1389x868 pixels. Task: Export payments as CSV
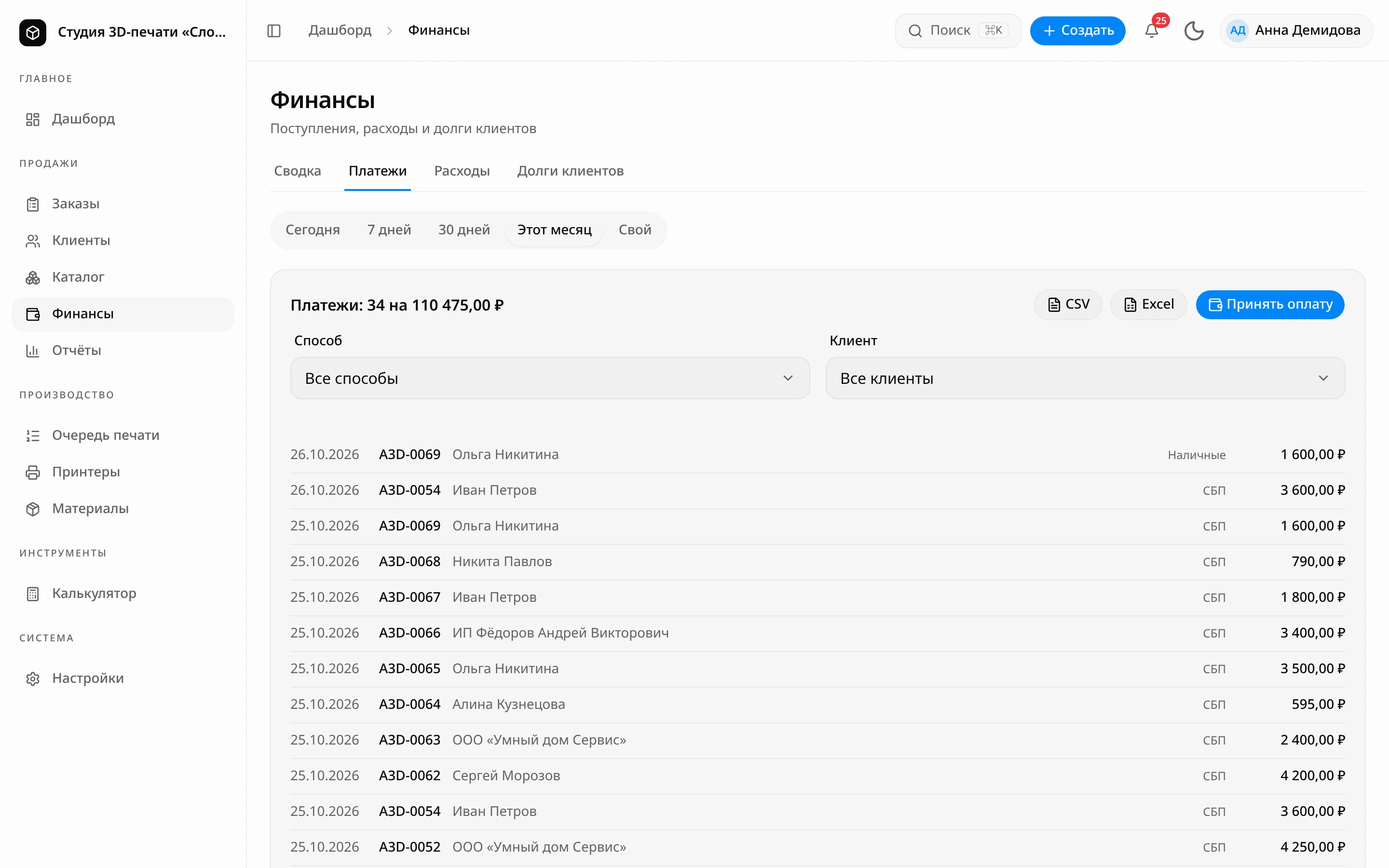(x=1068, y=304)
